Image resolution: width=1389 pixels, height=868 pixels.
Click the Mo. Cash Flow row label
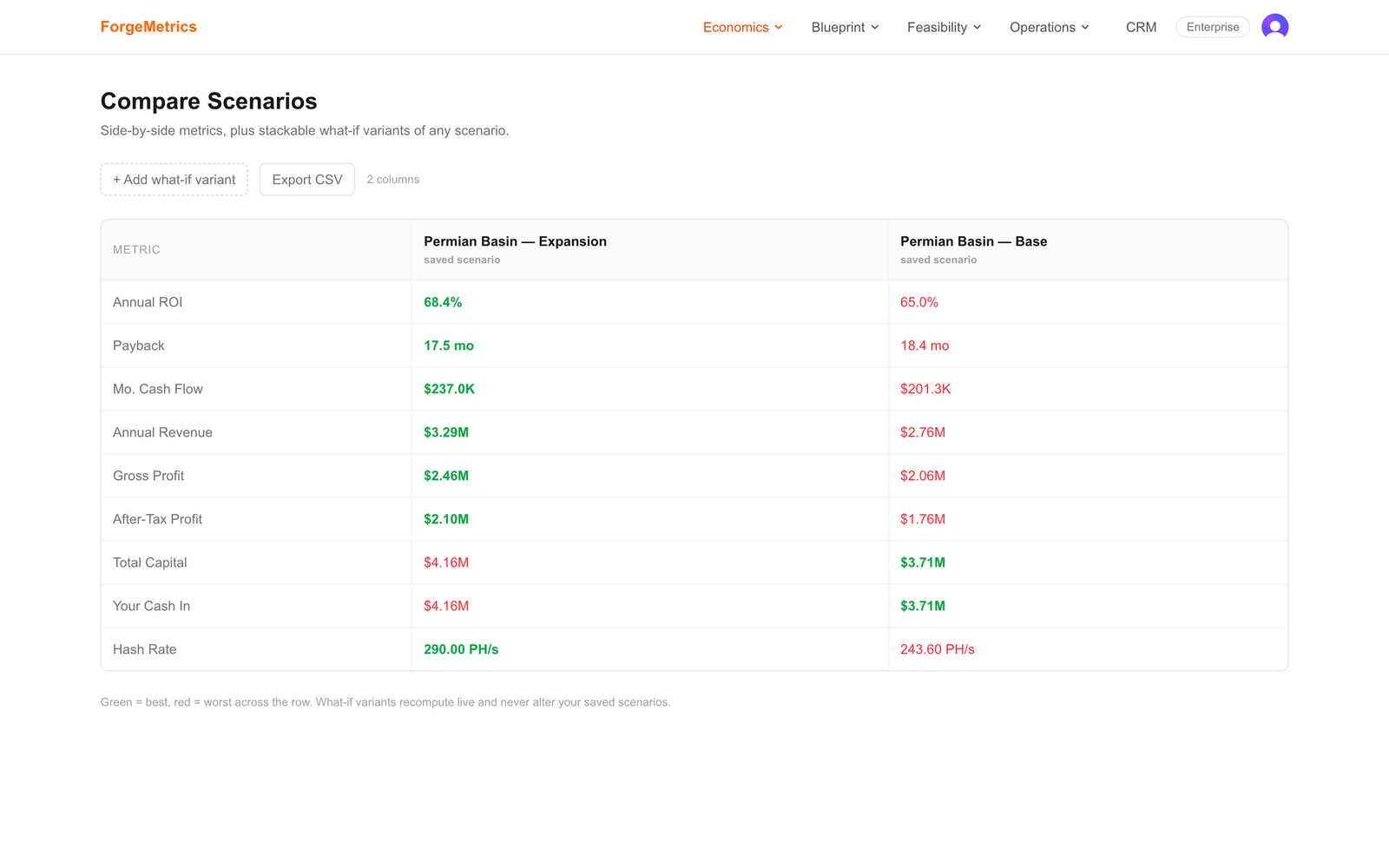coord(158,389)
